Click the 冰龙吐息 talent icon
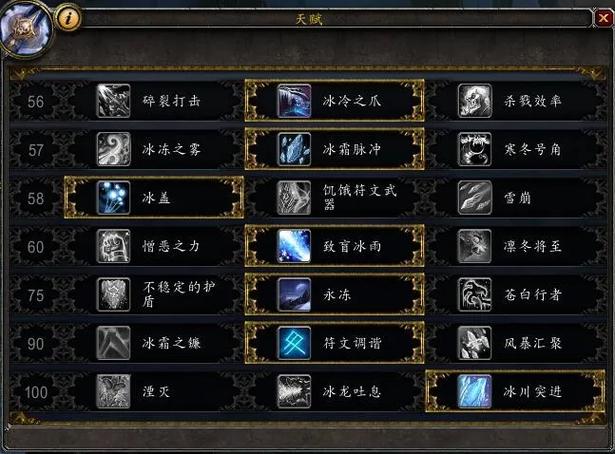The width and height of the screenshot is (615, 454). pos(294,391)
